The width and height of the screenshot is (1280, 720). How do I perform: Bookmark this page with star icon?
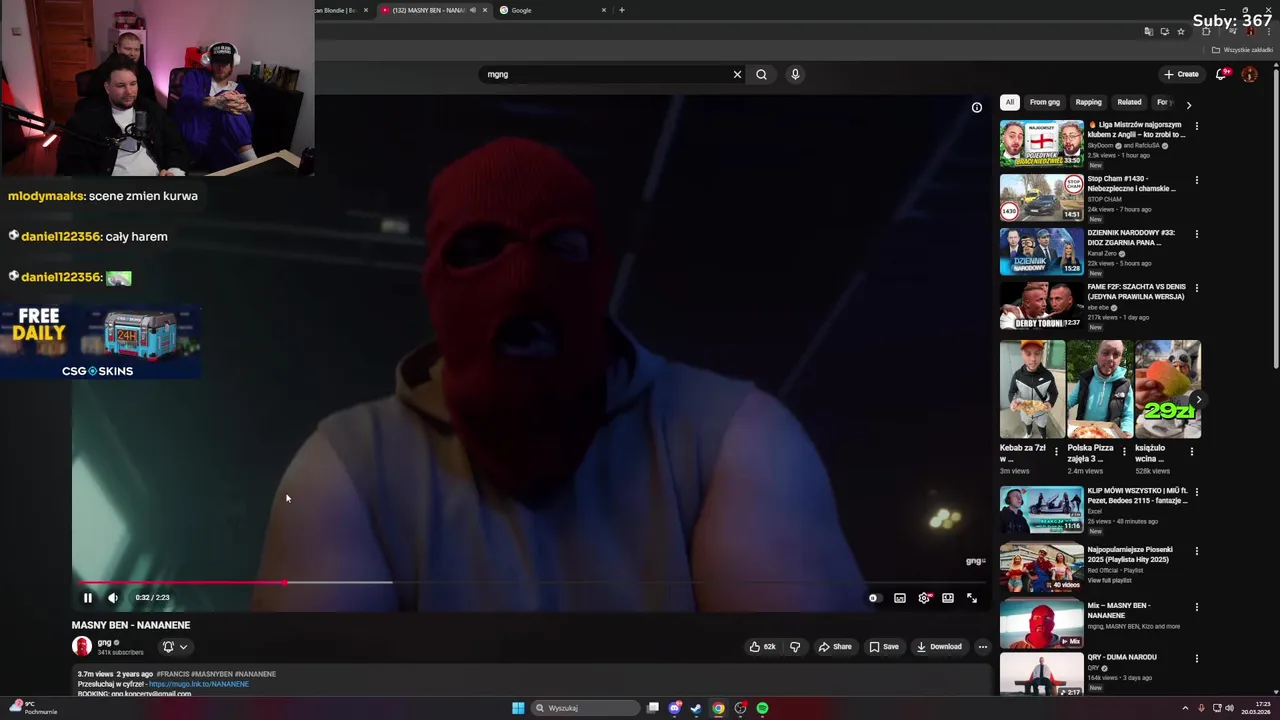tap(1181, 31)
